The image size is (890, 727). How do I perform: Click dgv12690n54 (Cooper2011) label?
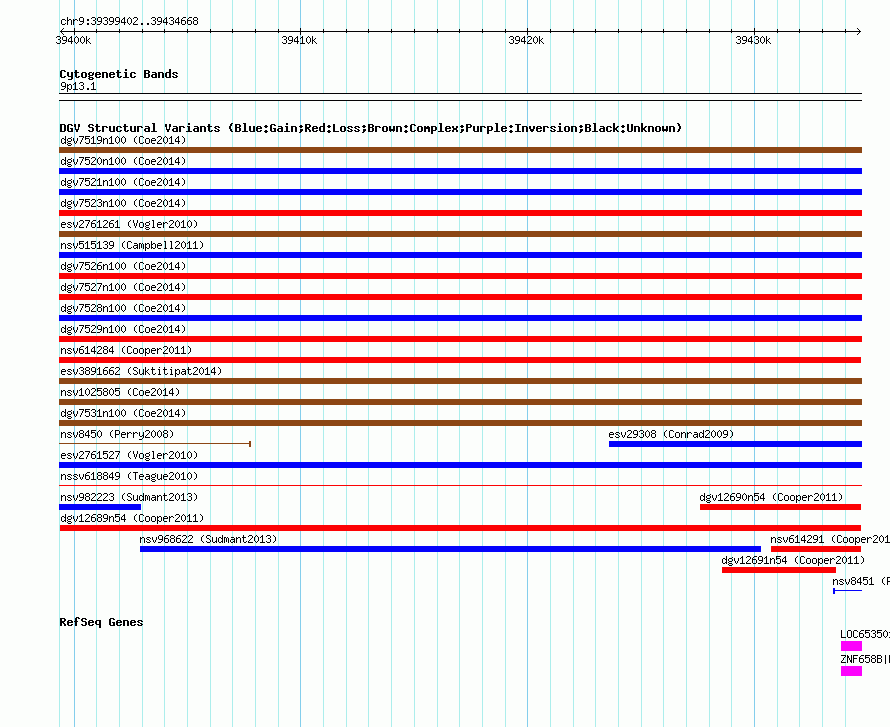click(x=771, y=497)
